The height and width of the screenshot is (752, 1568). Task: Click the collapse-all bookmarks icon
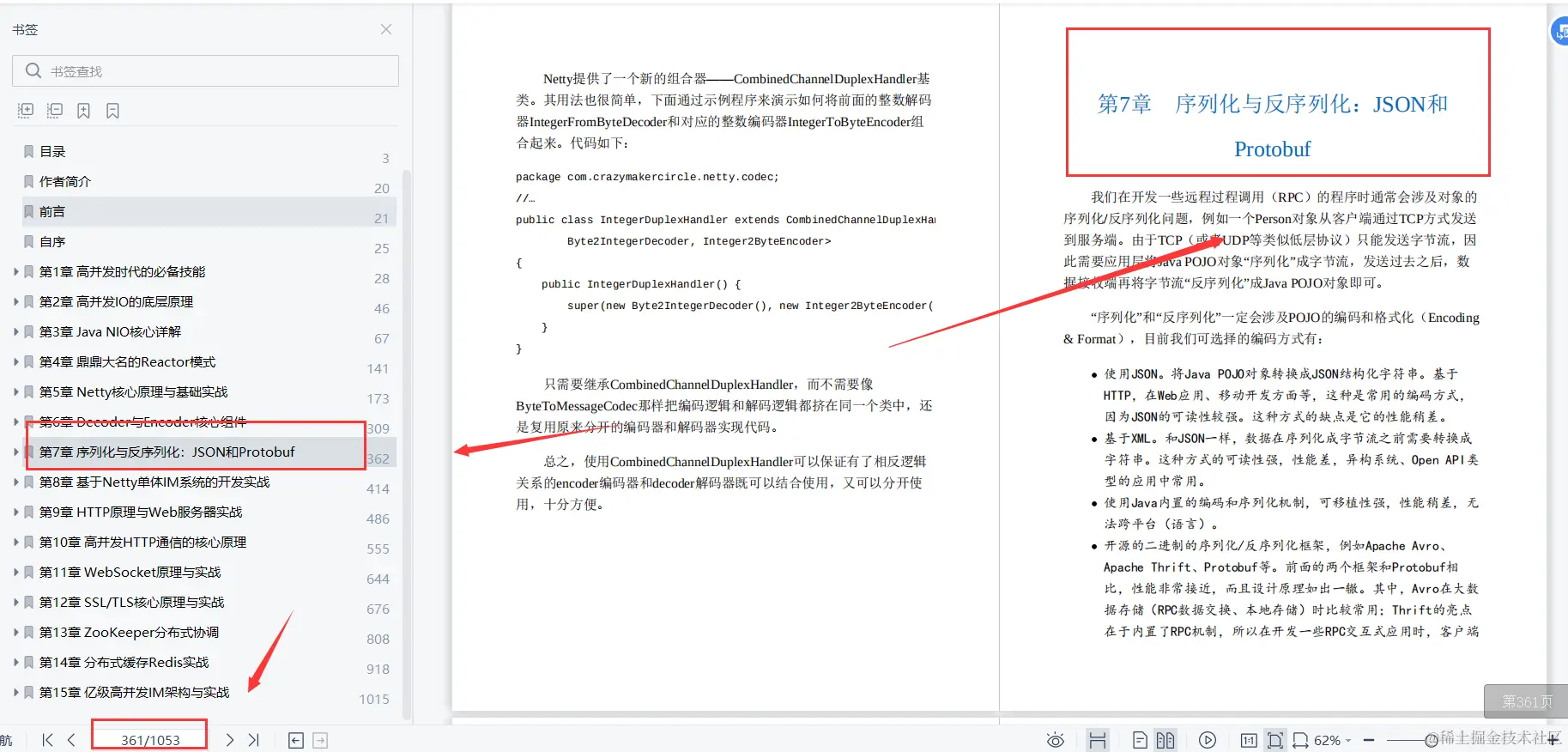[55, 111]
